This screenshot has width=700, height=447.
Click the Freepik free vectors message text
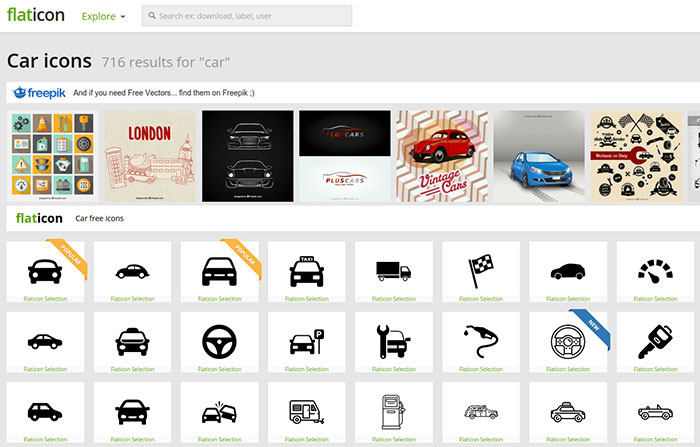[164, 93]
